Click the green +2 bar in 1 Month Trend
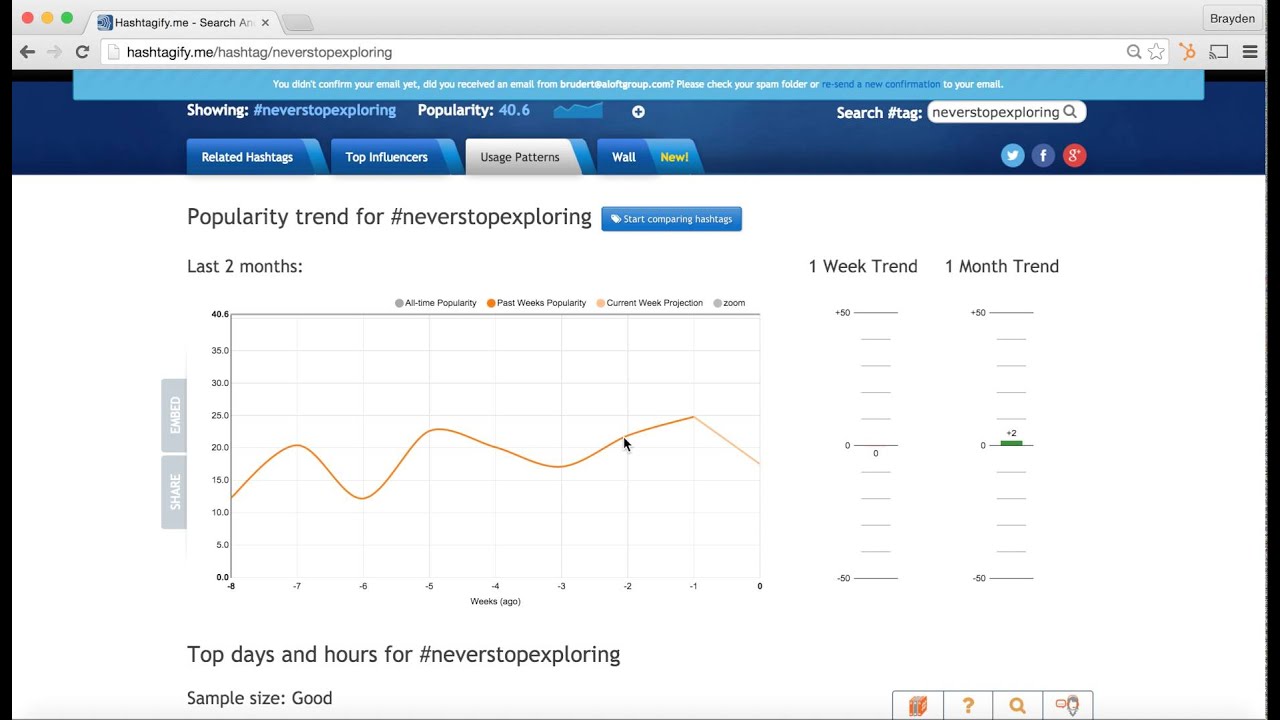 1011,442
